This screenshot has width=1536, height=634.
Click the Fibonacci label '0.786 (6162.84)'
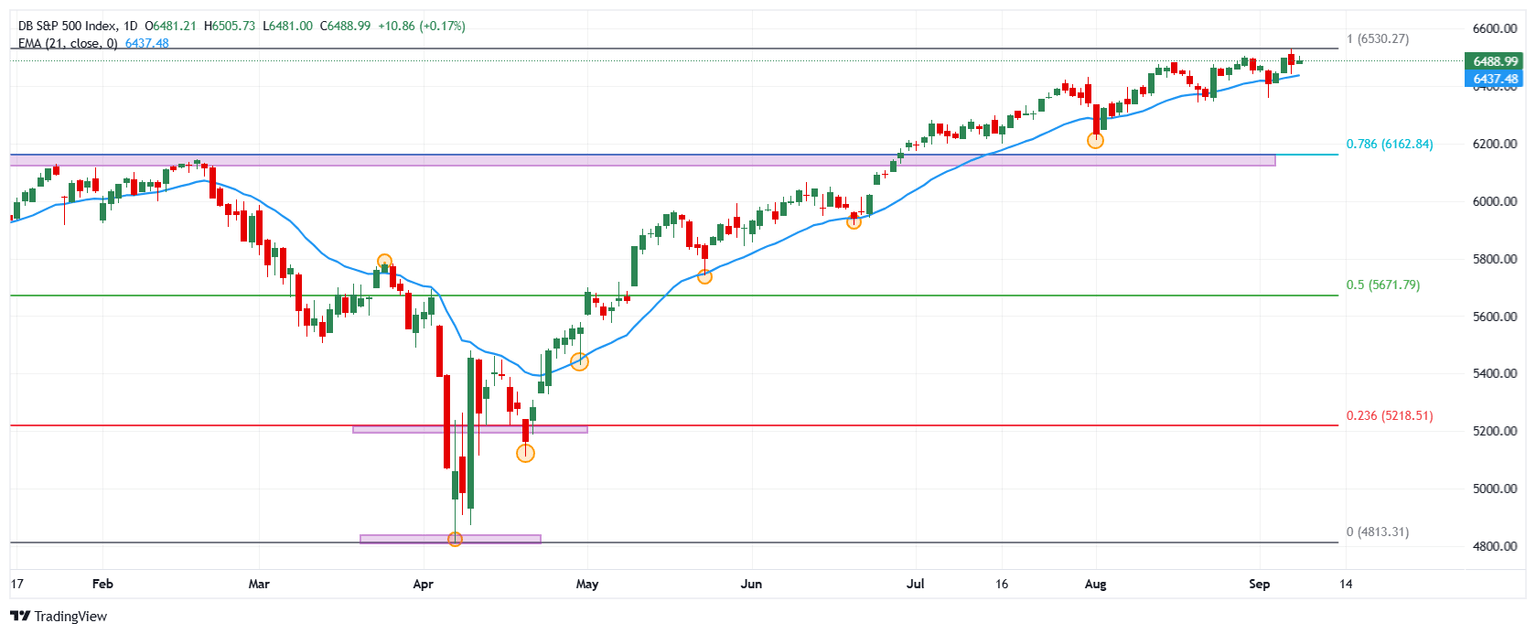pos(1389,144)
